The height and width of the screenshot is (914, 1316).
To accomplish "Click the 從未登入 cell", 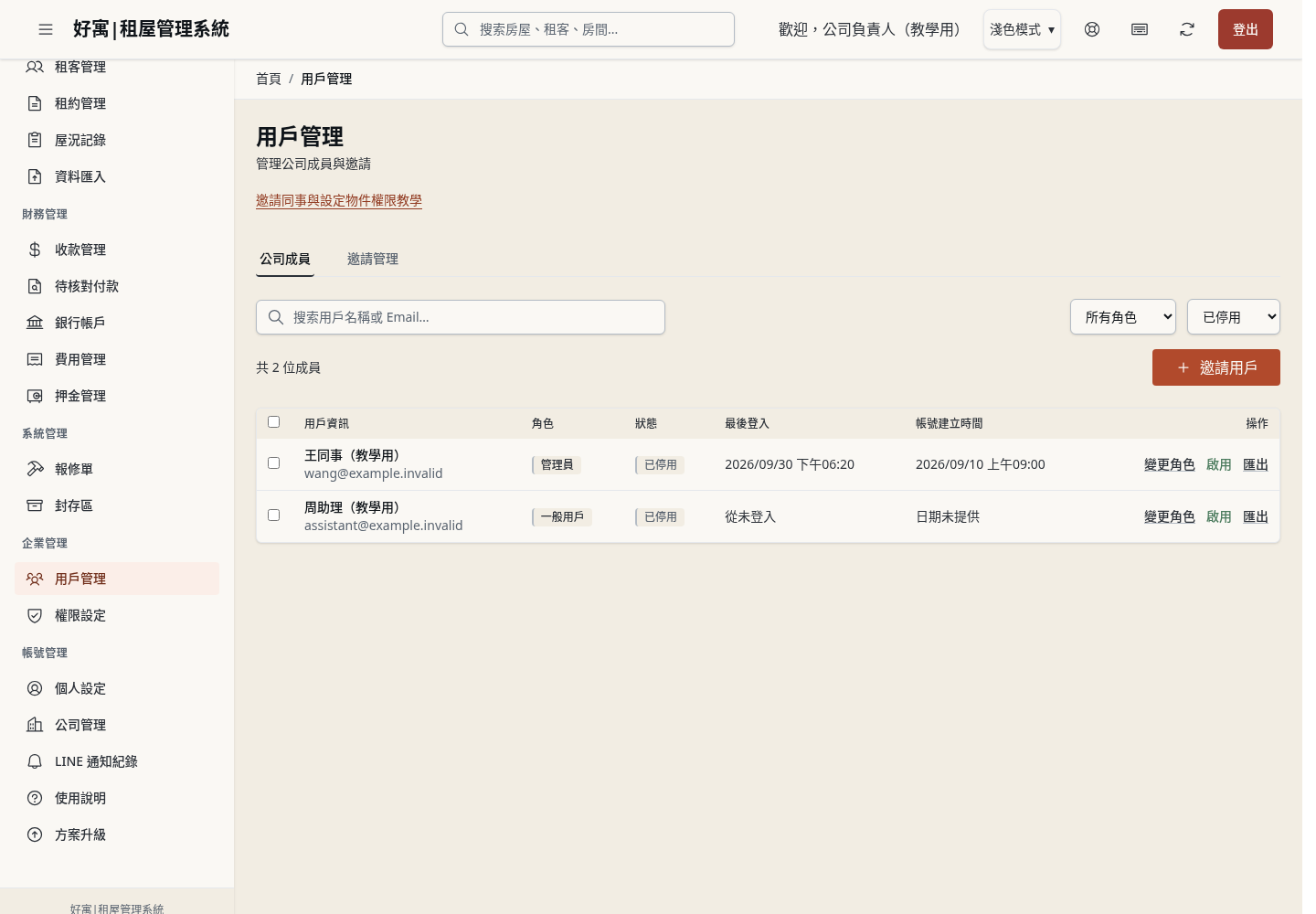I will point(750,516).
